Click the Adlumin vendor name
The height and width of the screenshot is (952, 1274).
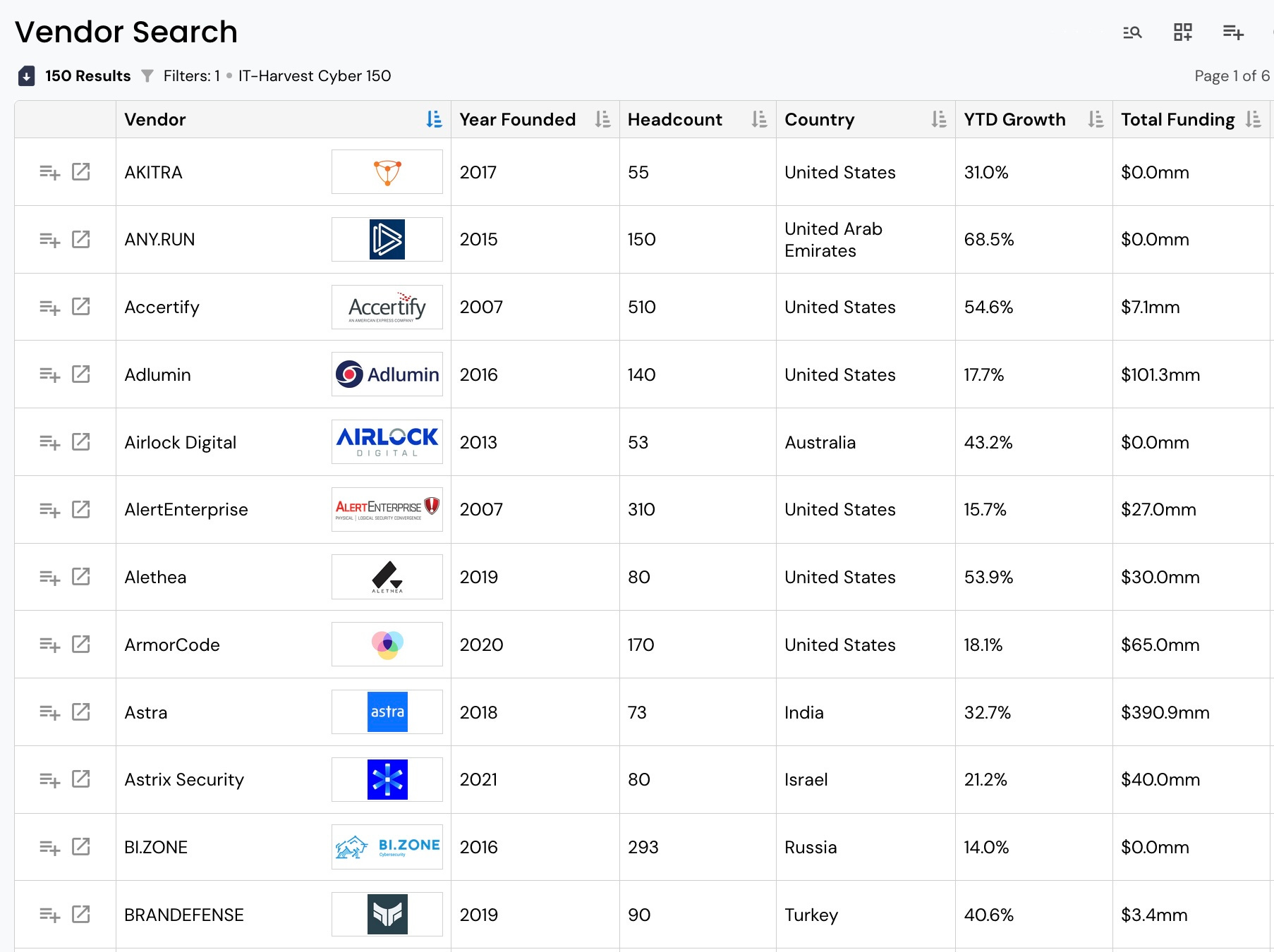pyautogui.click(x=157, y=374)
